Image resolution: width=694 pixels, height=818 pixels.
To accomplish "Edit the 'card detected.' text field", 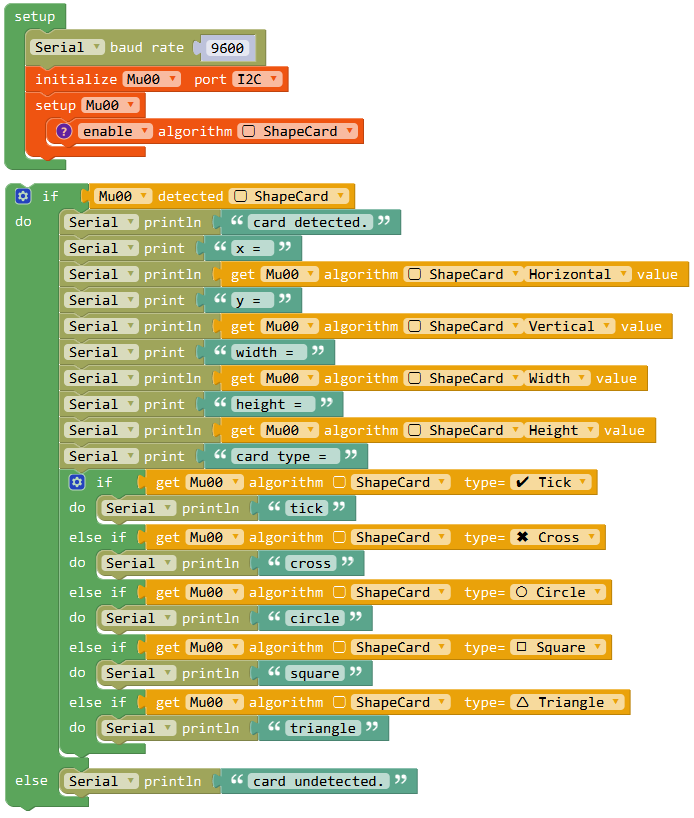I will [x=310, y=222].
